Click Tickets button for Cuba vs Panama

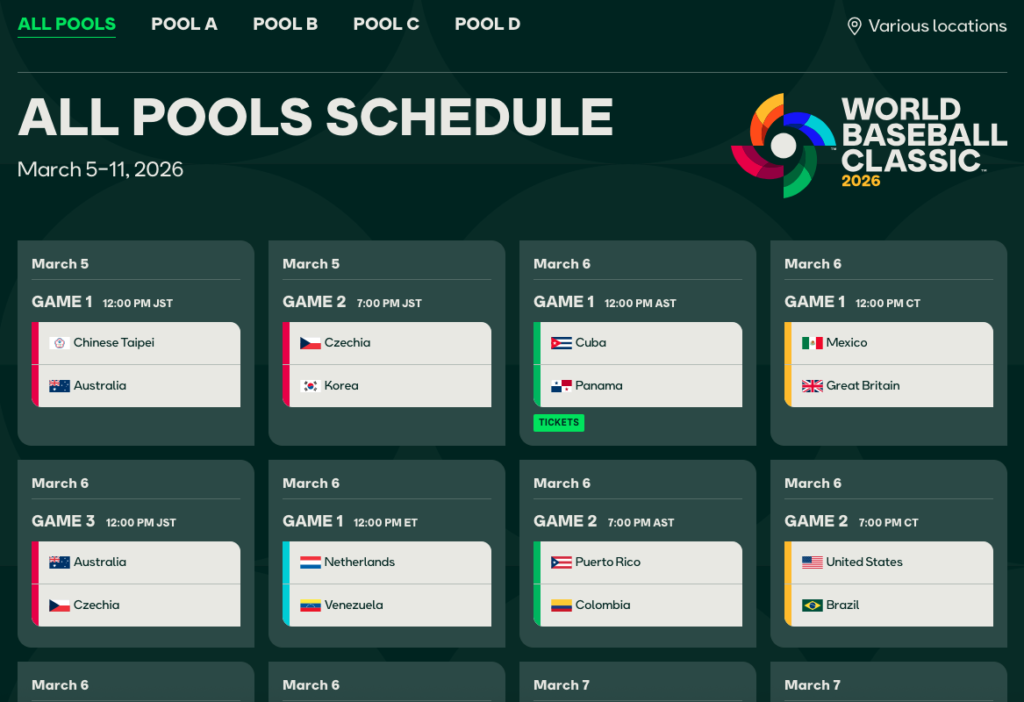(x=559, y=423)
